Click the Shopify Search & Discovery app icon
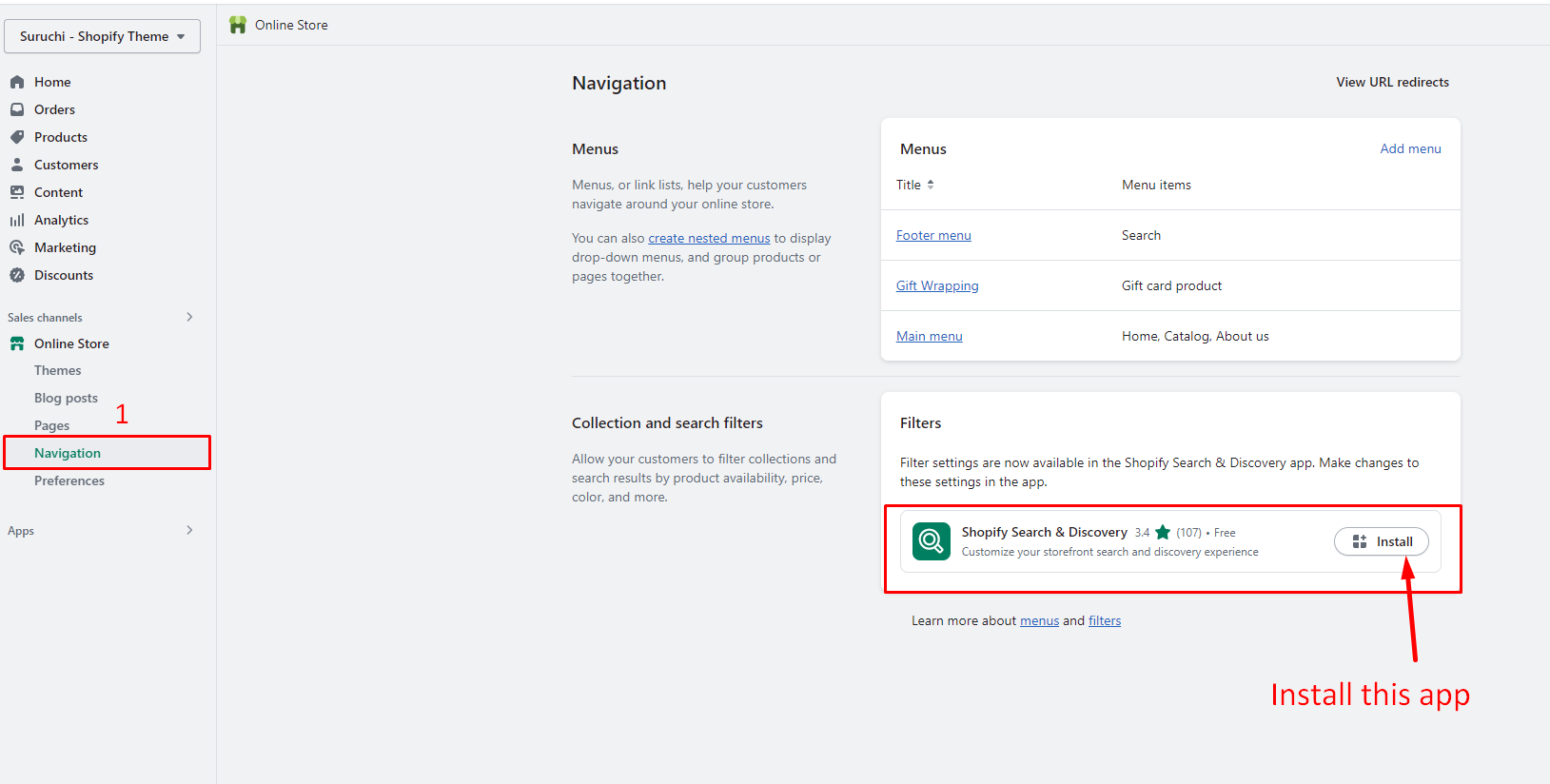This screenshot has width=1550, height=784. [x=931, y=541]
